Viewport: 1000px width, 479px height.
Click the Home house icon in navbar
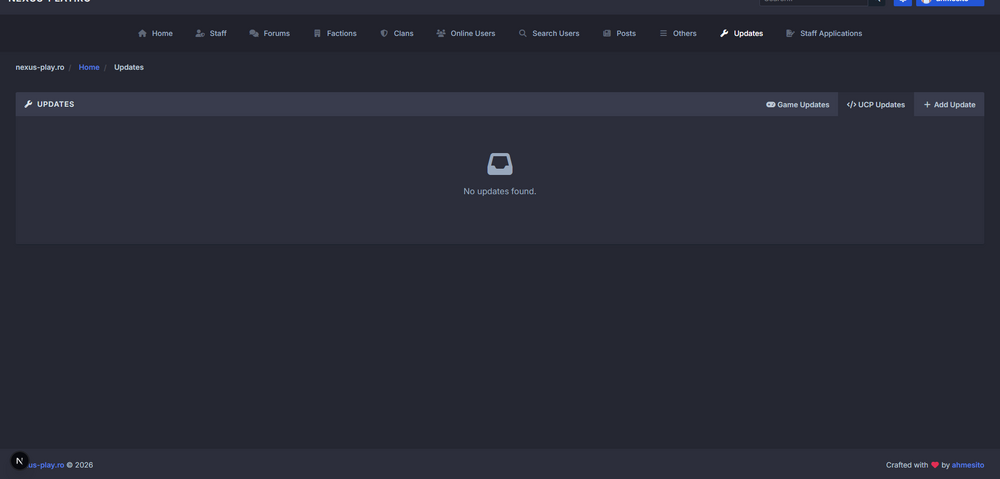pos(142,33)
